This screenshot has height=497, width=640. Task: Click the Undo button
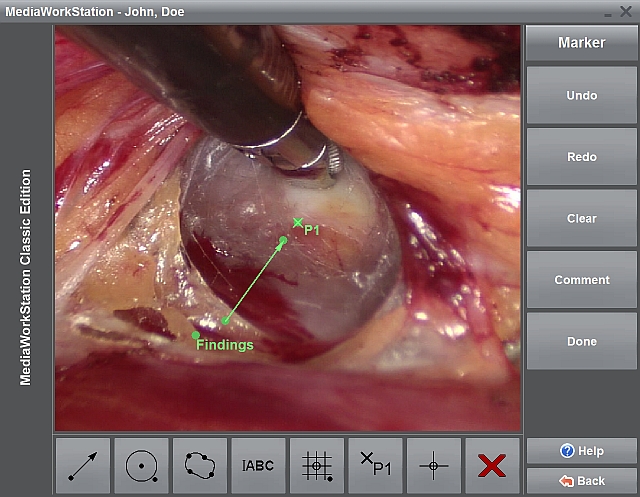point(582,95)
